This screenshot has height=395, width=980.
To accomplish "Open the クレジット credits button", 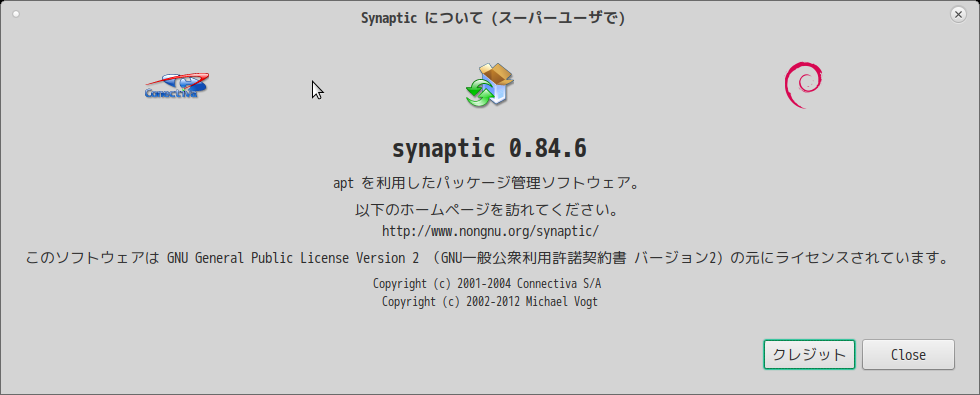I will pyautogui.click(x=809, y=354).
